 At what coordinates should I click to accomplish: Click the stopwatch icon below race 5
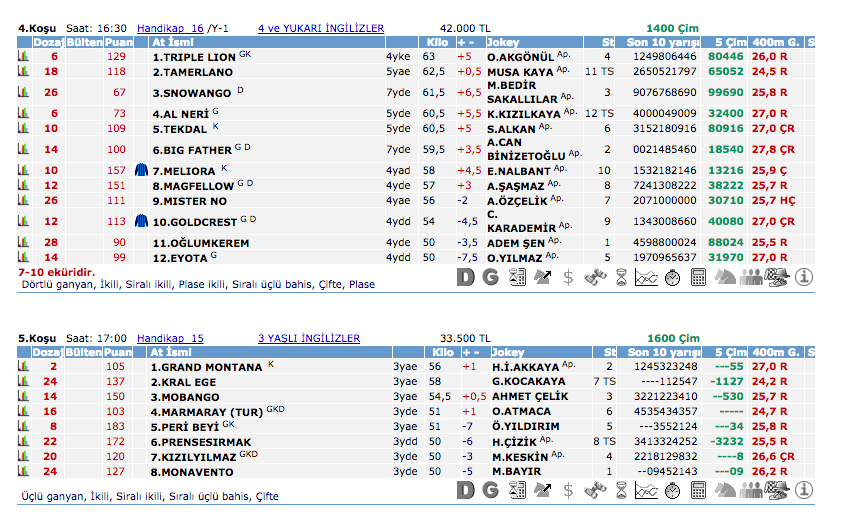click(x=672, y=490)
